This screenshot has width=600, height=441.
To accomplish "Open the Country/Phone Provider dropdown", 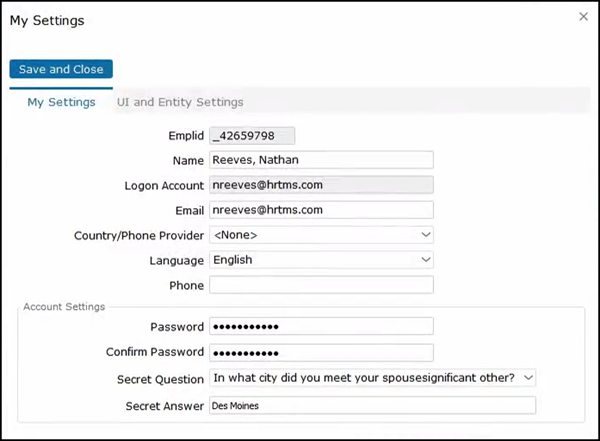I will pos(320,235).
